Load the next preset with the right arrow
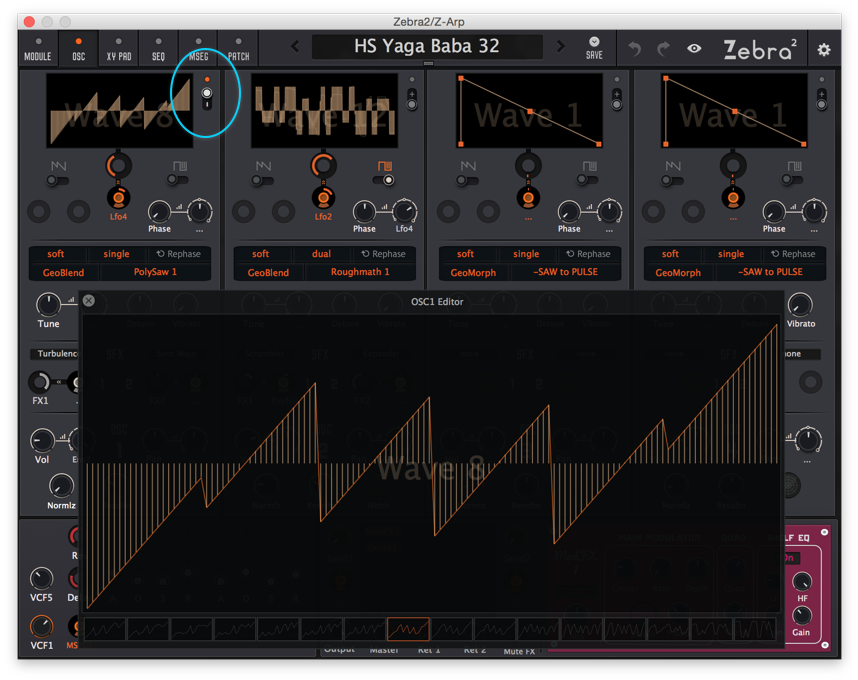This screenshot has width=858, height=680. (561, 47)
